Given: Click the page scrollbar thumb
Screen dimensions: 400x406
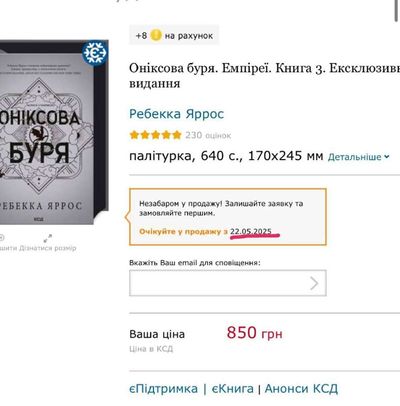Looking at the screenshot, I should coord(397,10).
